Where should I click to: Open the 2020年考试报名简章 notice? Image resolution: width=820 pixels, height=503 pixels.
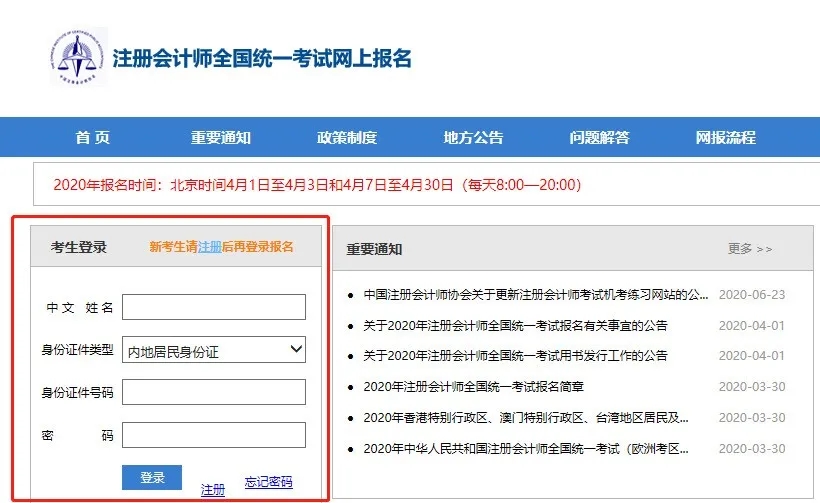pos(473,387)
